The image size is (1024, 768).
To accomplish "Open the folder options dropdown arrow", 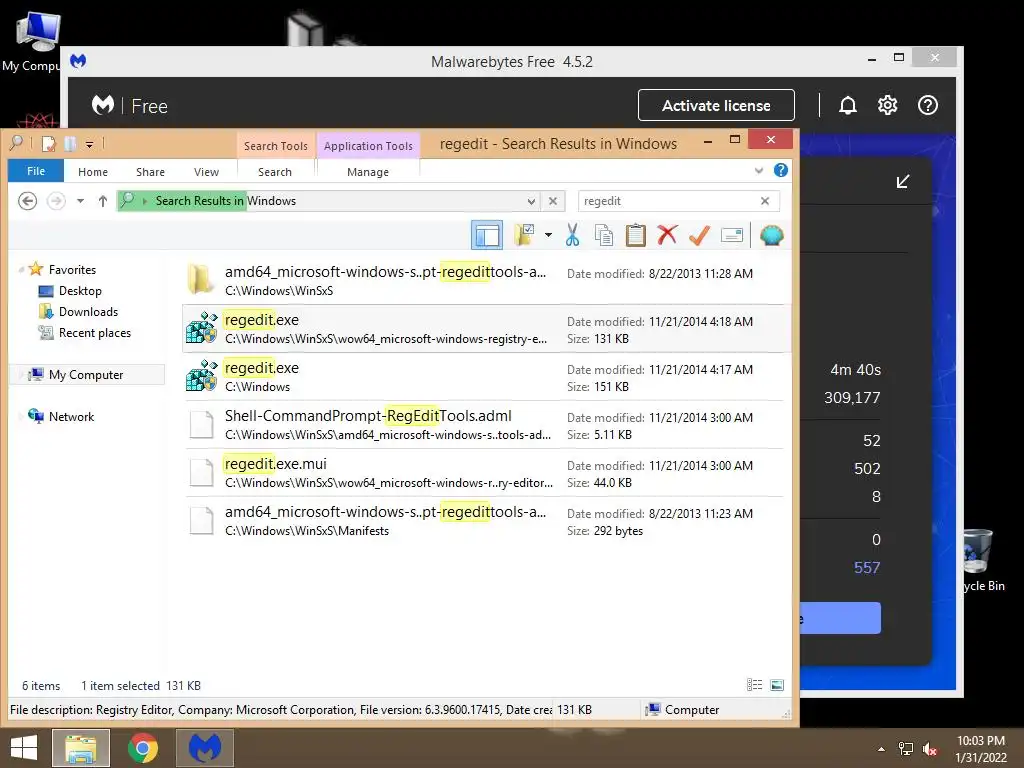I will [549, 235].
